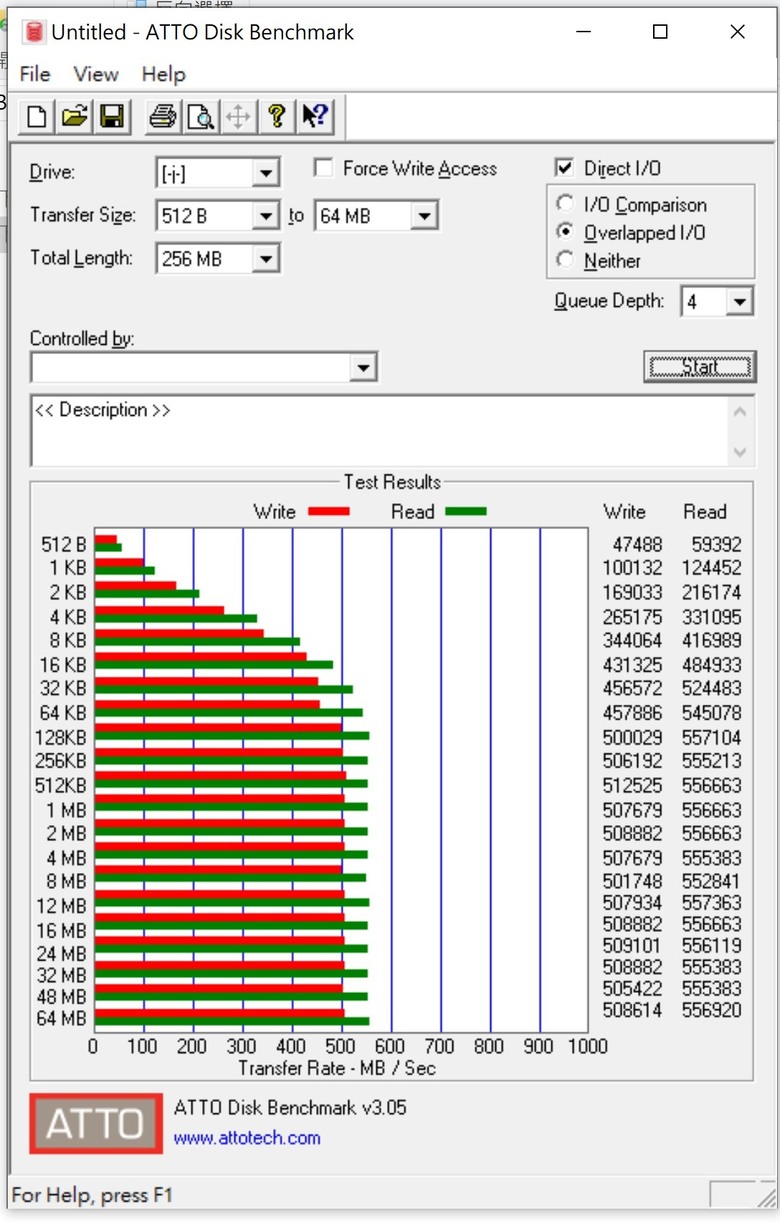Expand the 512 B transfer size dropdown

tap(265, 216)
